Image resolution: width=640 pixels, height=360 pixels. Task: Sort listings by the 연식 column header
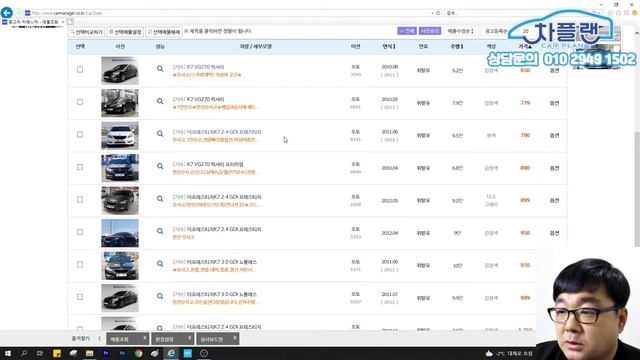[389, 47]
